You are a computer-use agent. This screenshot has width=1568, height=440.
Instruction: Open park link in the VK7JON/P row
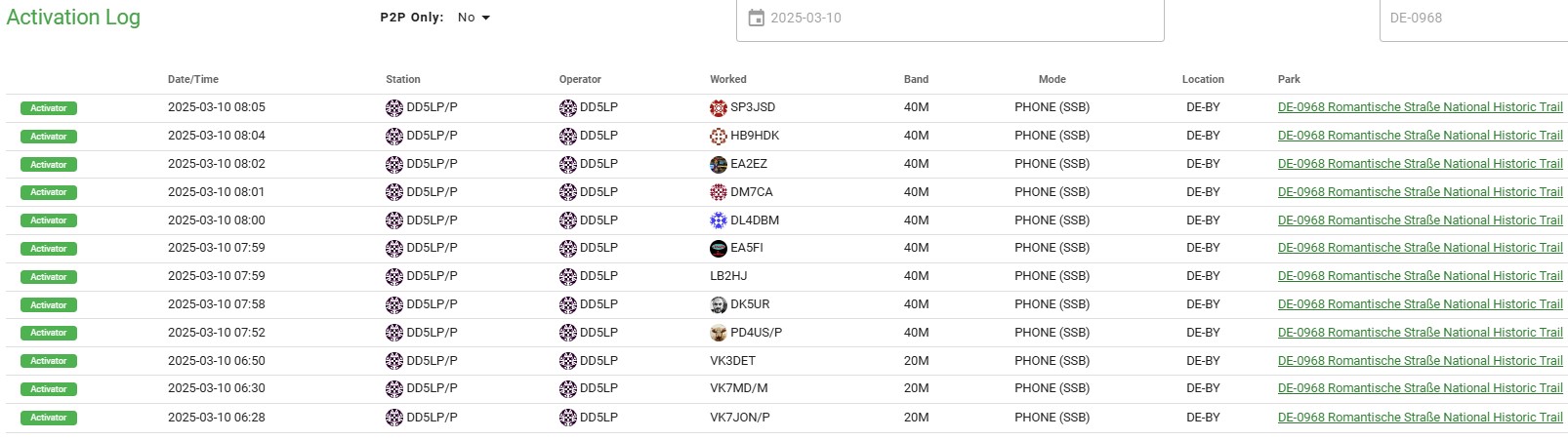[x=1420, y=418]
